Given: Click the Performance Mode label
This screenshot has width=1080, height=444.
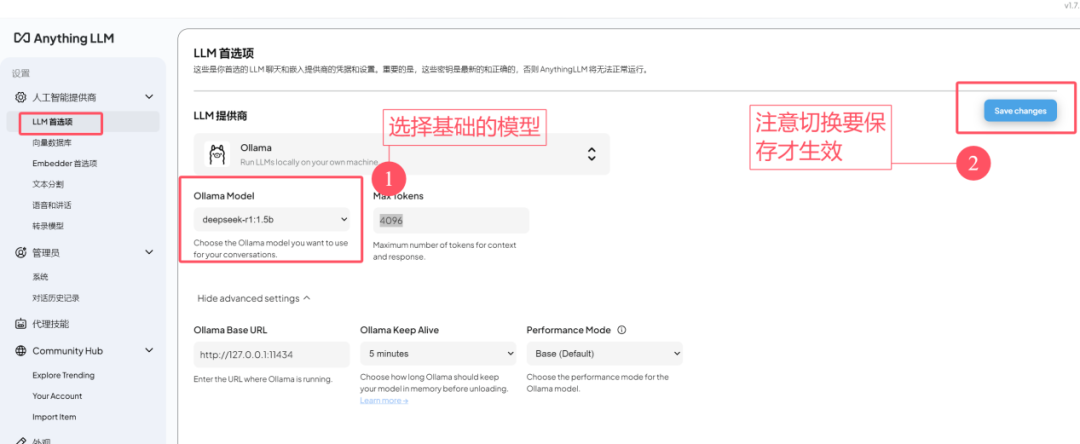Looking at the screenshot, I should pos(568,330).
